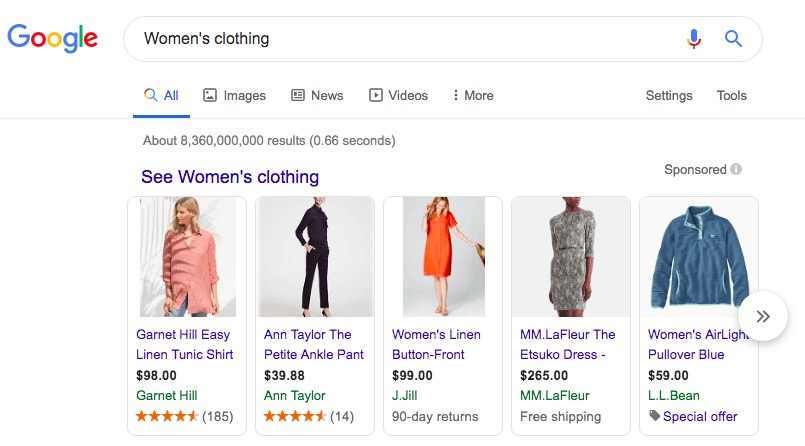This screenshot has height=446, width=805.
Task: Select the All results tab
Action: click(161, 96)
